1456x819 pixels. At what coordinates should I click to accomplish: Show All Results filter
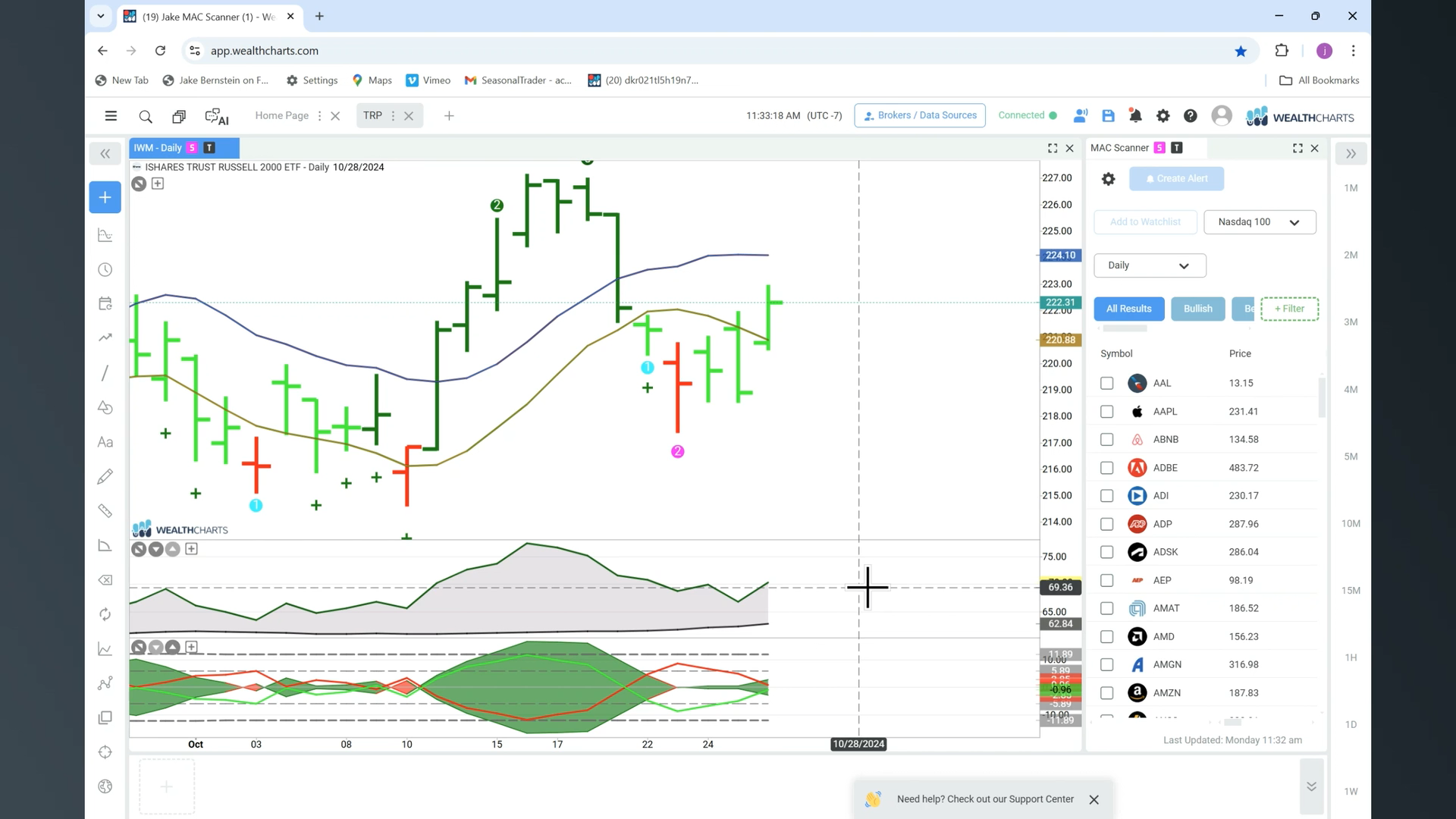(1128, 309)
